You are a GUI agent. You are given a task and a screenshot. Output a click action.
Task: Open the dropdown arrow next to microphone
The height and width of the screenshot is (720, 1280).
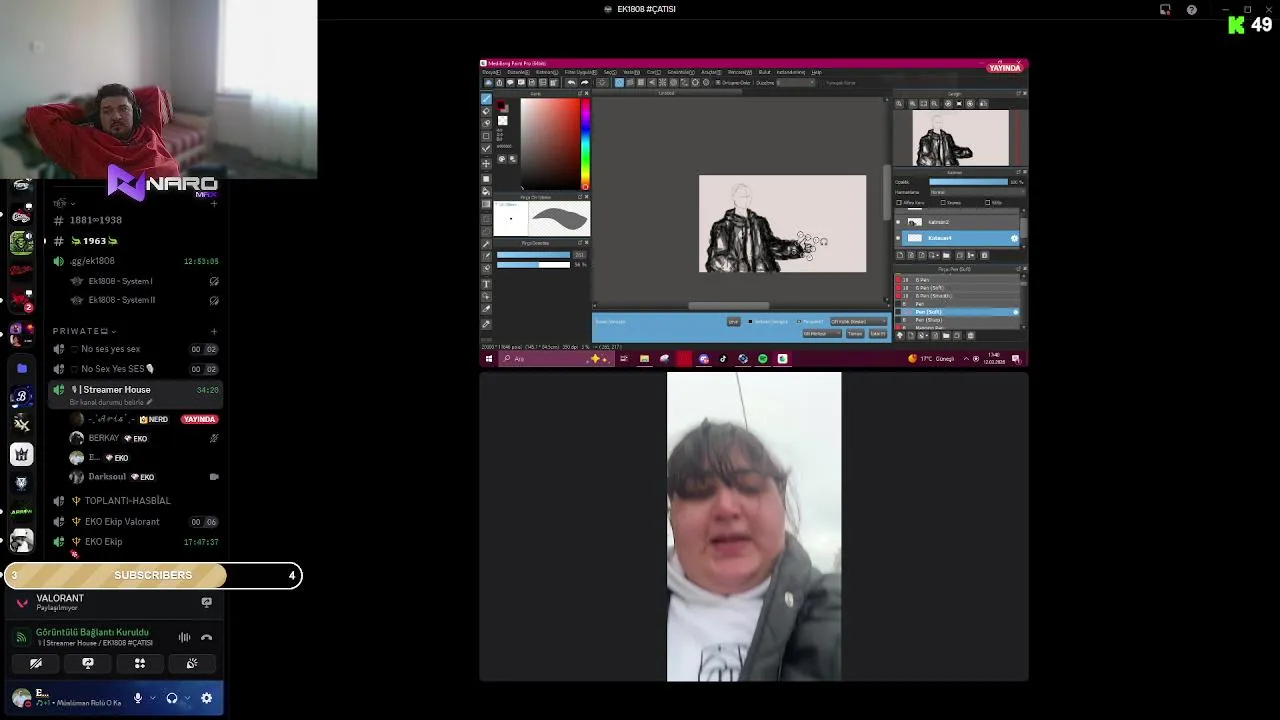(x=152, y=698)
